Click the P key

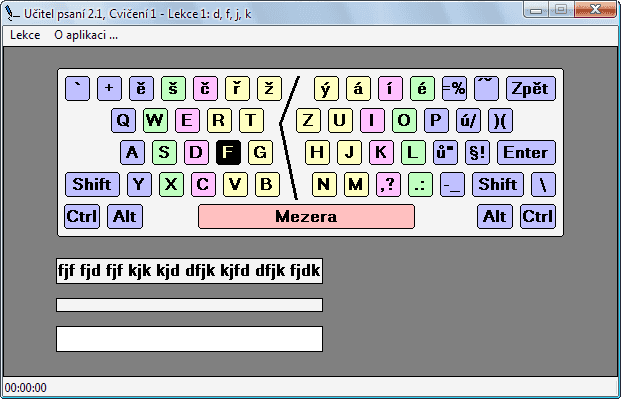click(436, 120)
